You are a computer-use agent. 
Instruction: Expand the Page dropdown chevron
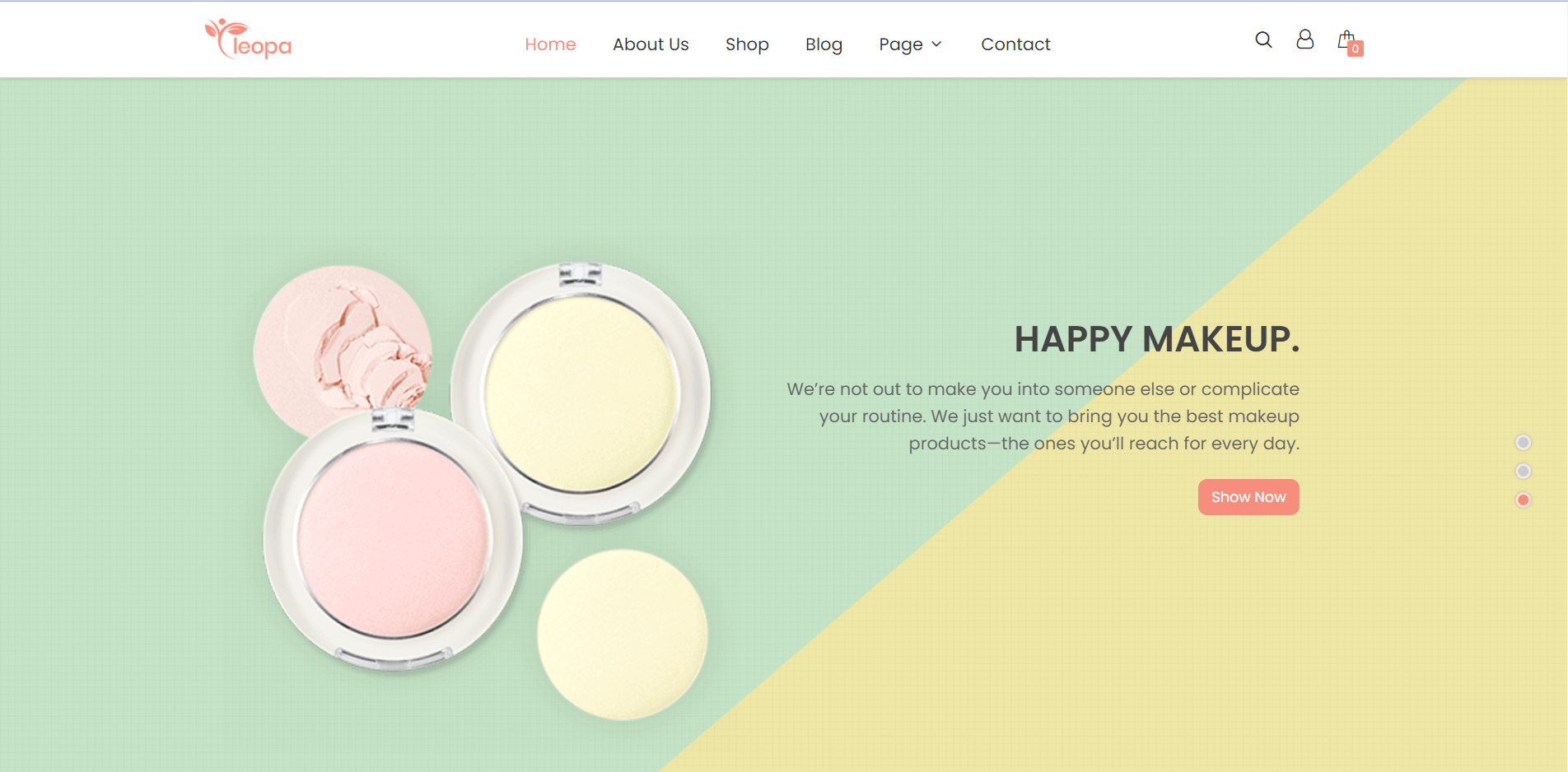[x=936, y=44]
